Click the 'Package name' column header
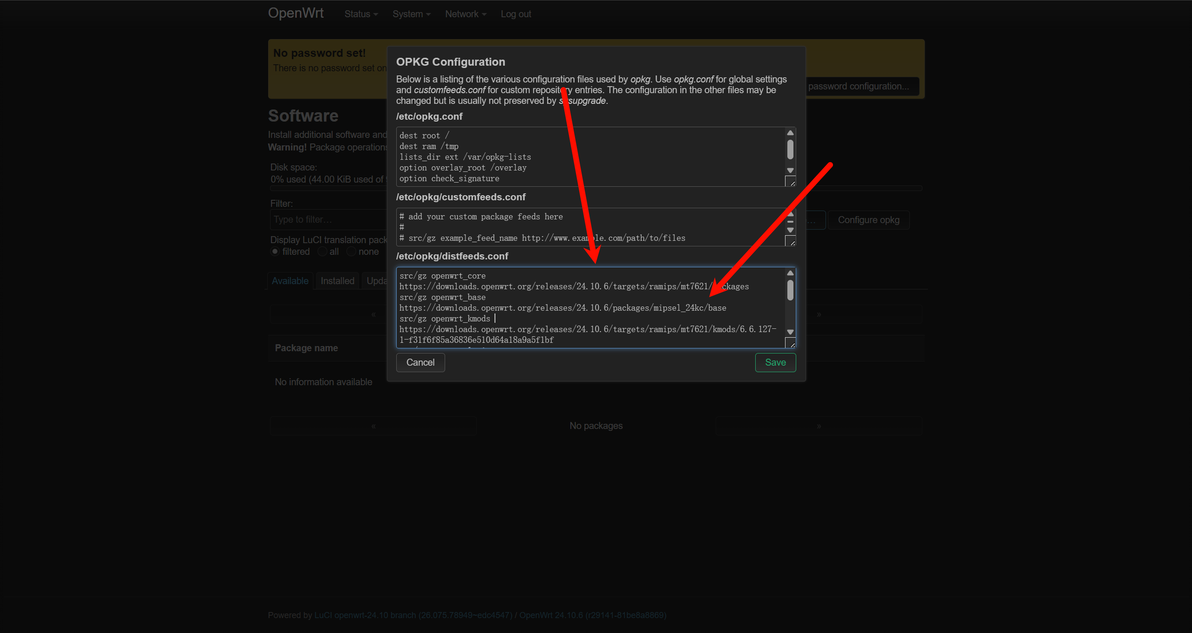 (x=306, y=348)
